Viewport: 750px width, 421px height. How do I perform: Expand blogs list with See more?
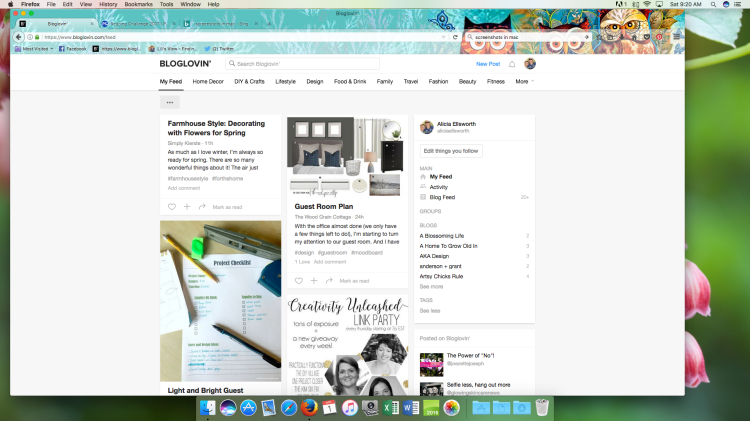pos(431,287)
